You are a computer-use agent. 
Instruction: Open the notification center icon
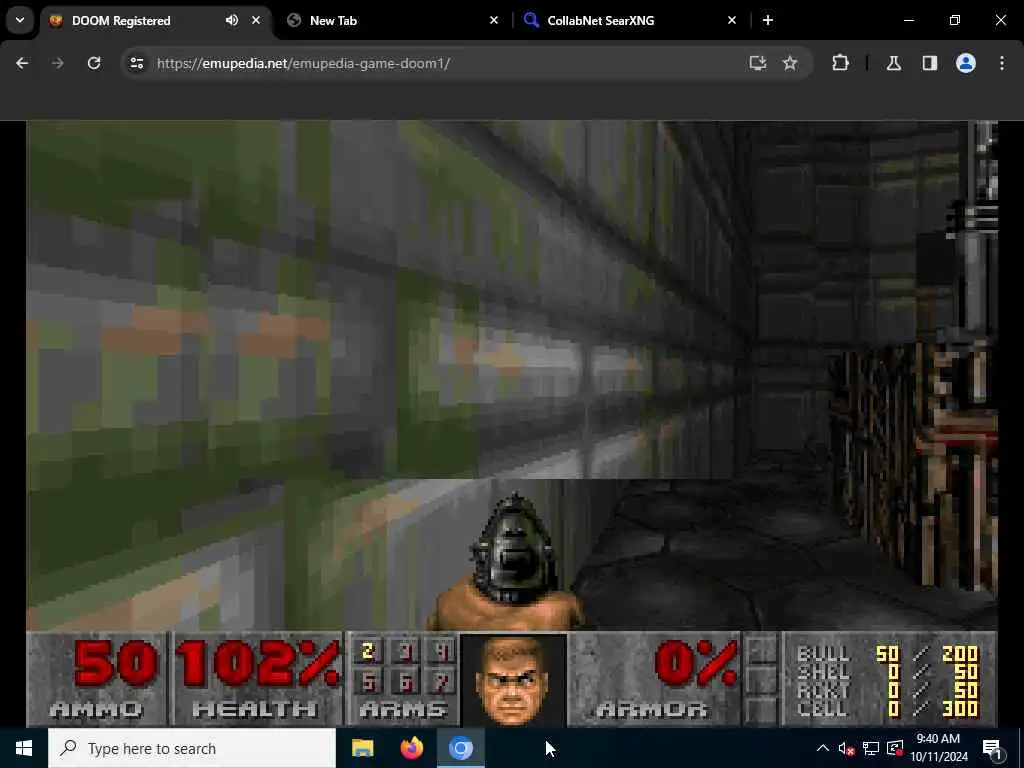[x=992, y=748]
